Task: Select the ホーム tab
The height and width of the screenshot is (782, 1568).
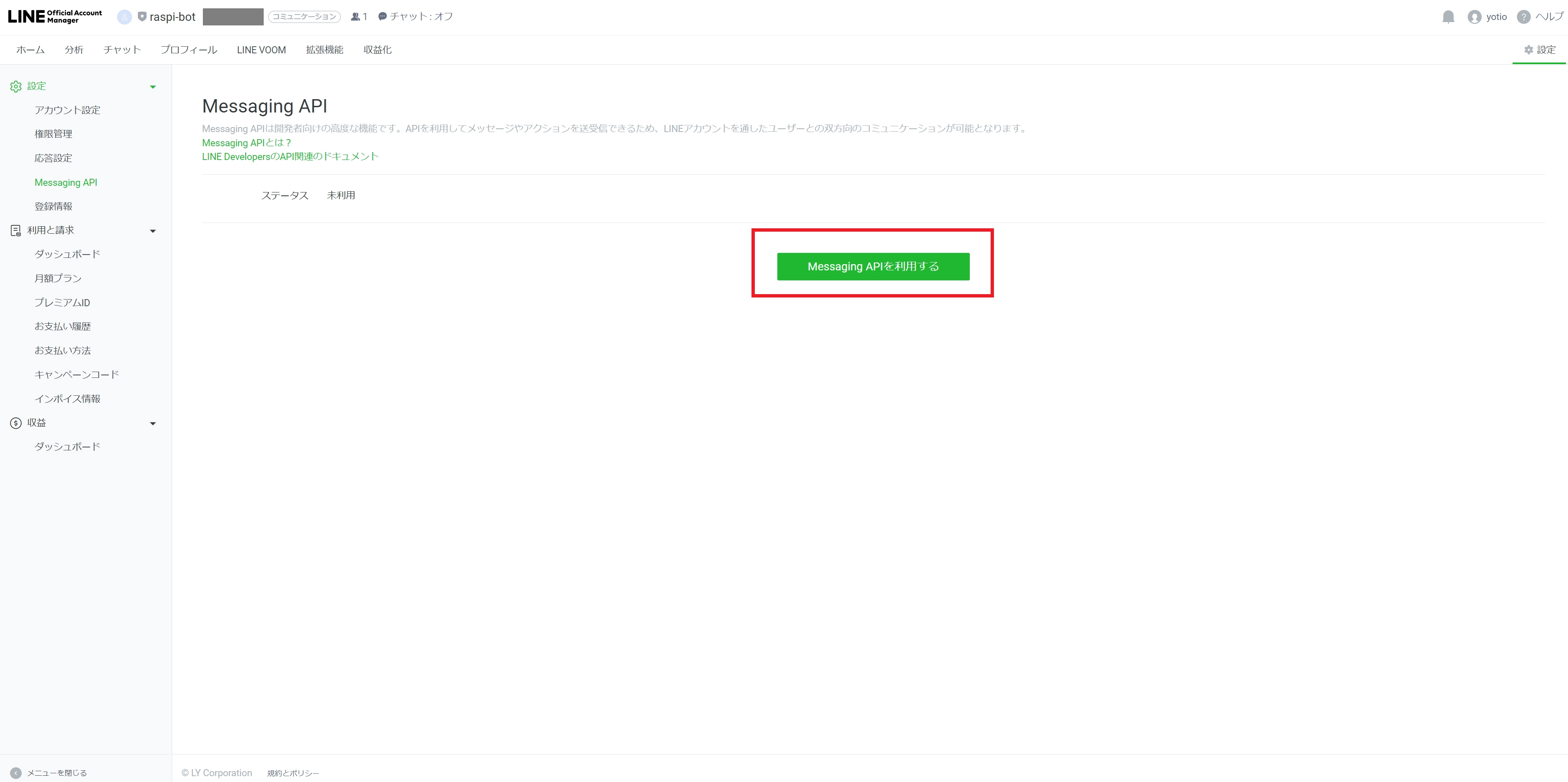Action: [31, 49]
